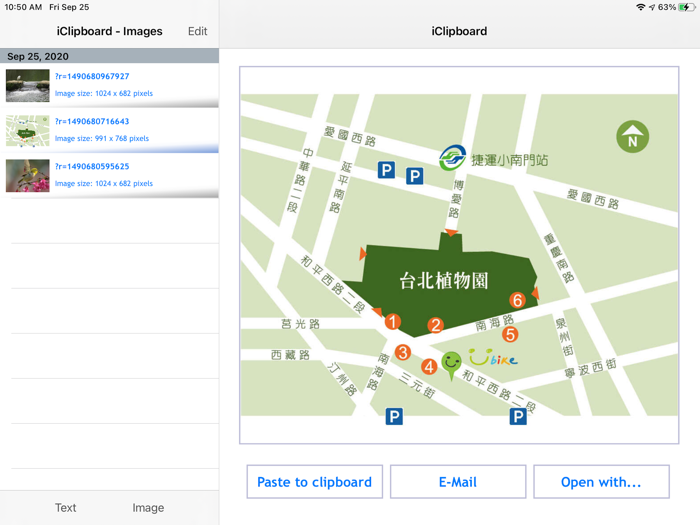Click the battery icon in the status bar

(686, 7)
